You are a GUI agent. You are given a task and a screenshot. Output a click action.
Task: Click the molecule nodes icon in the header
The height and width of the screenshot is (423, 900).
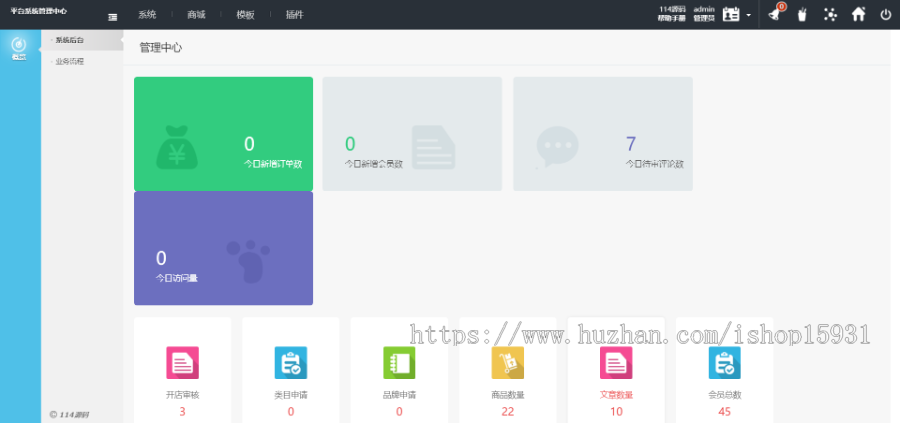click(x=830, y=14)
